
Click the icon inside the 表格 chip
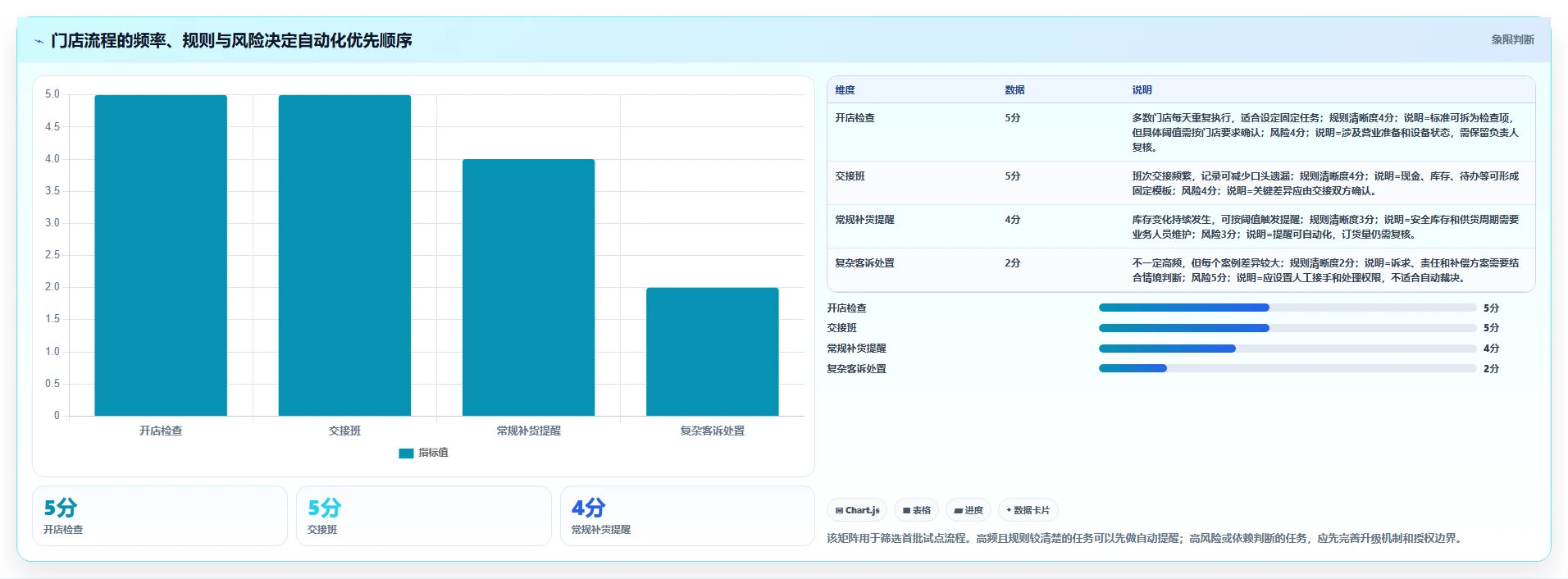coord(906,510)
